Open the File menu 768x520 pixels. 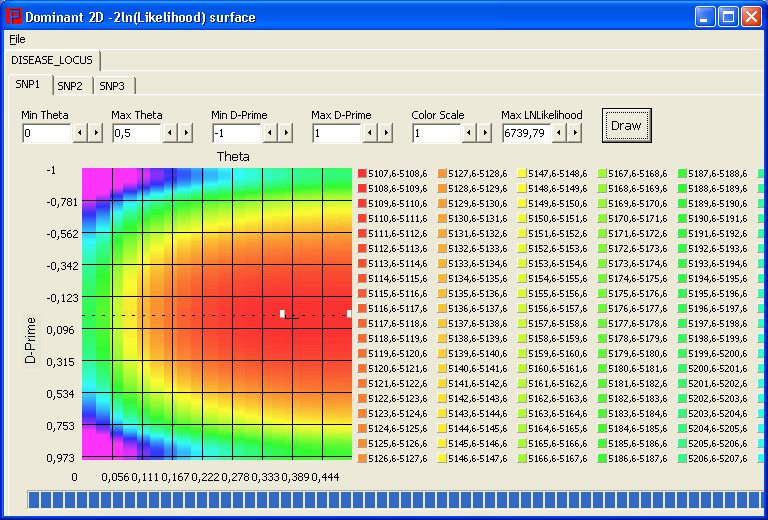[17, 39]
